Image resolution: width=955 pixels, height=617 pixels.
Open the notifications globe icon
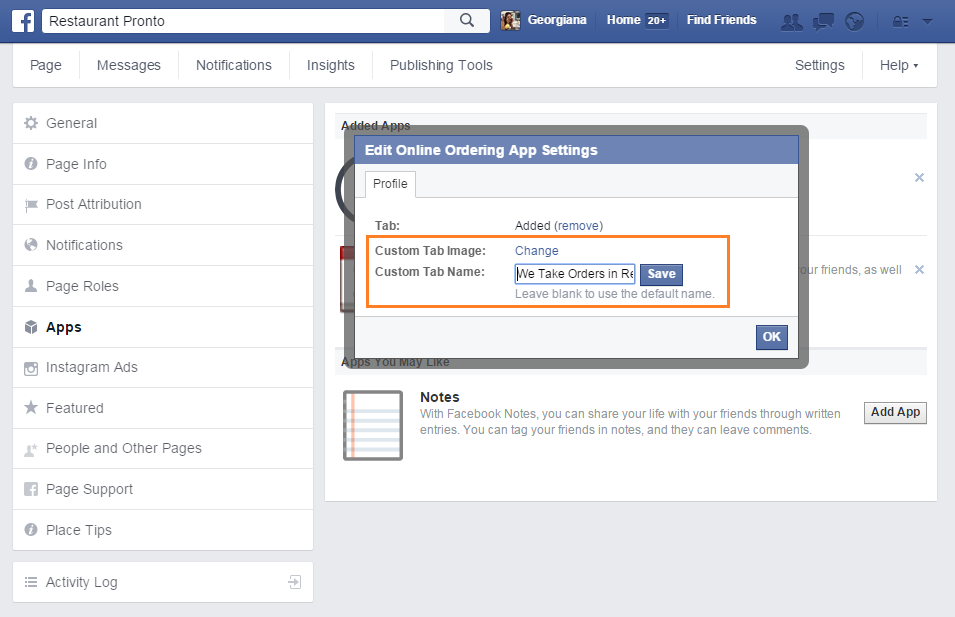855,22
